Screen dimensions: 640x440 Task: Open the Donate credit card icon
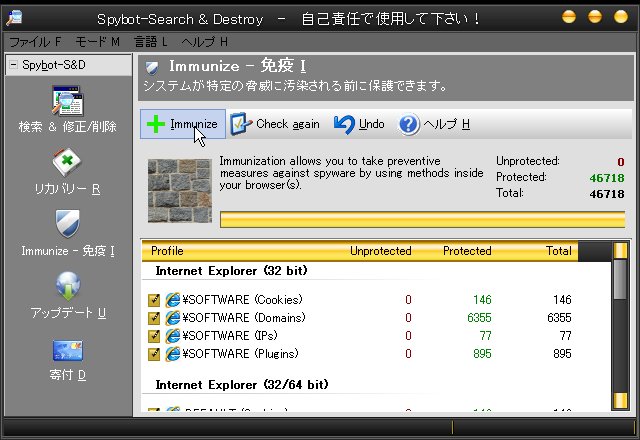click(x=67, y=350)
